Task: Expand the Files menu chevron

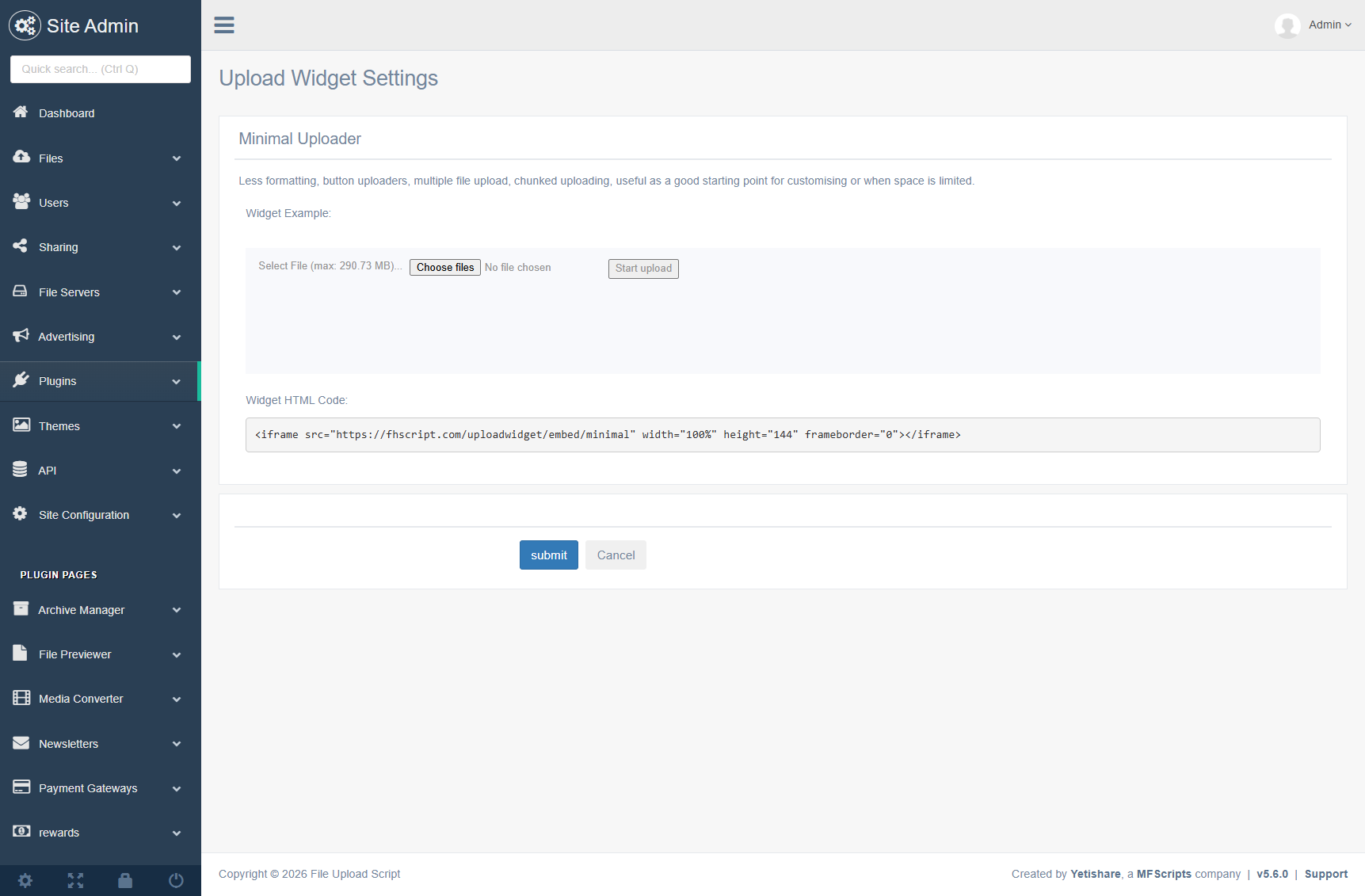Action: [x=177, y=158]
